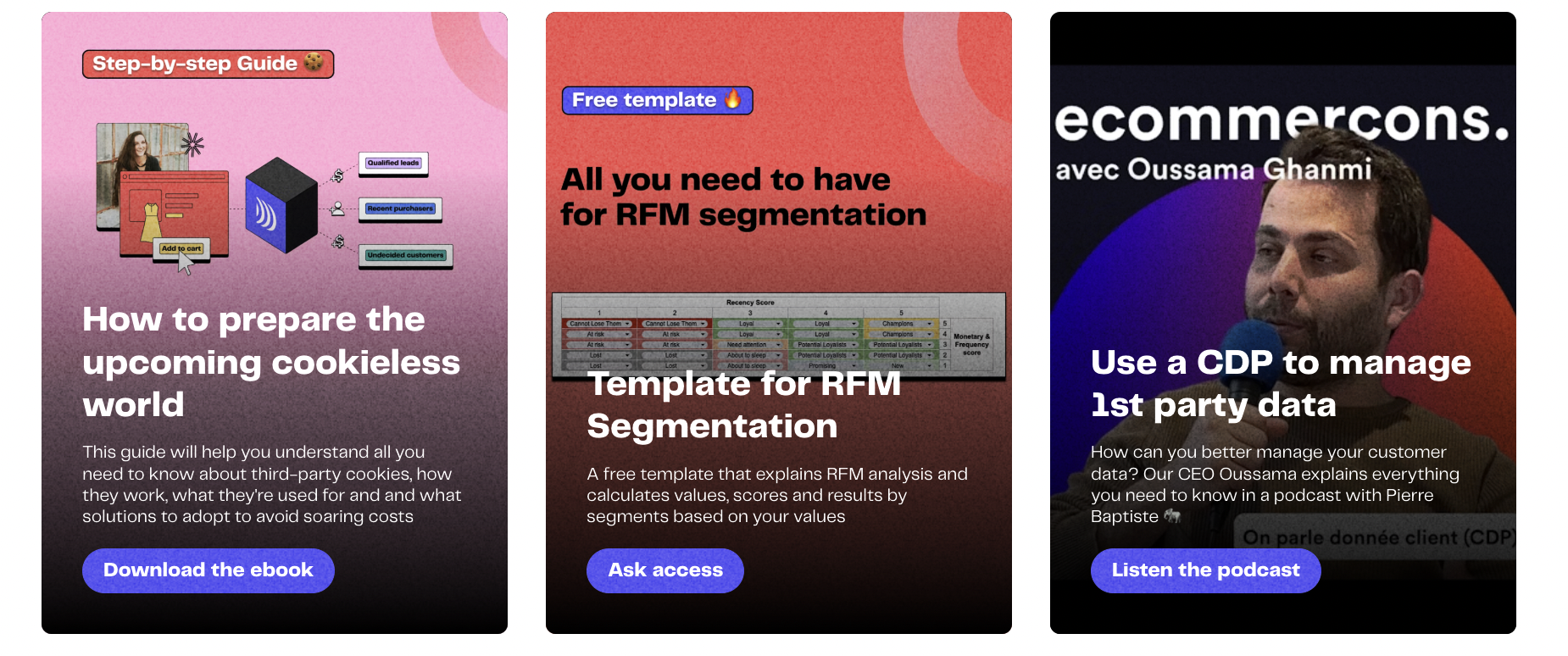Viewport: 1568px width, 656px height.
Task: Click the fire emoji in Free template badge
Action: [x=732, y=98]
